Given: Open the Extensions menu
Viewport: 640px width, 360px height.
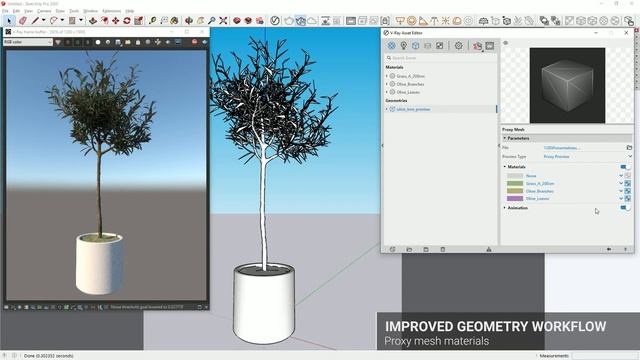Looking at the screenshot, I should 111,11.
